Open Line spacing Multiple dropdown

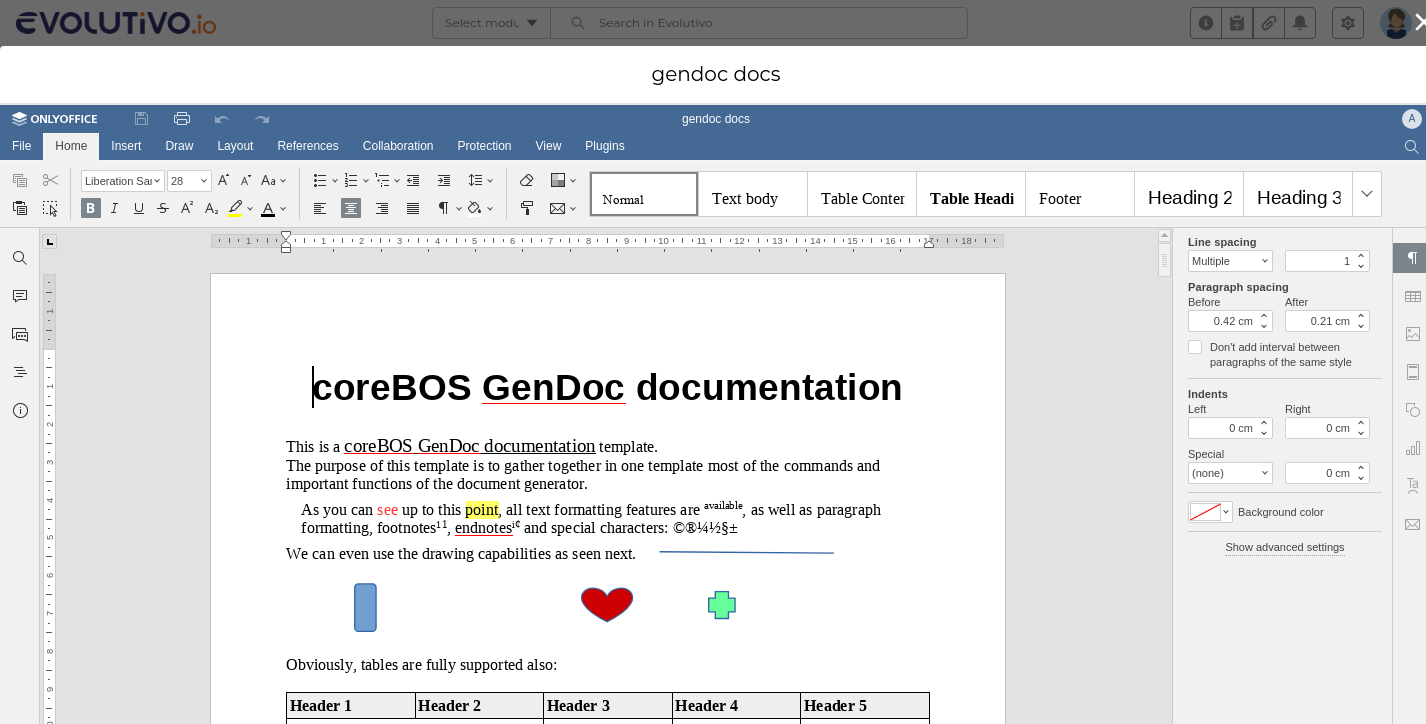point(1230,261)
